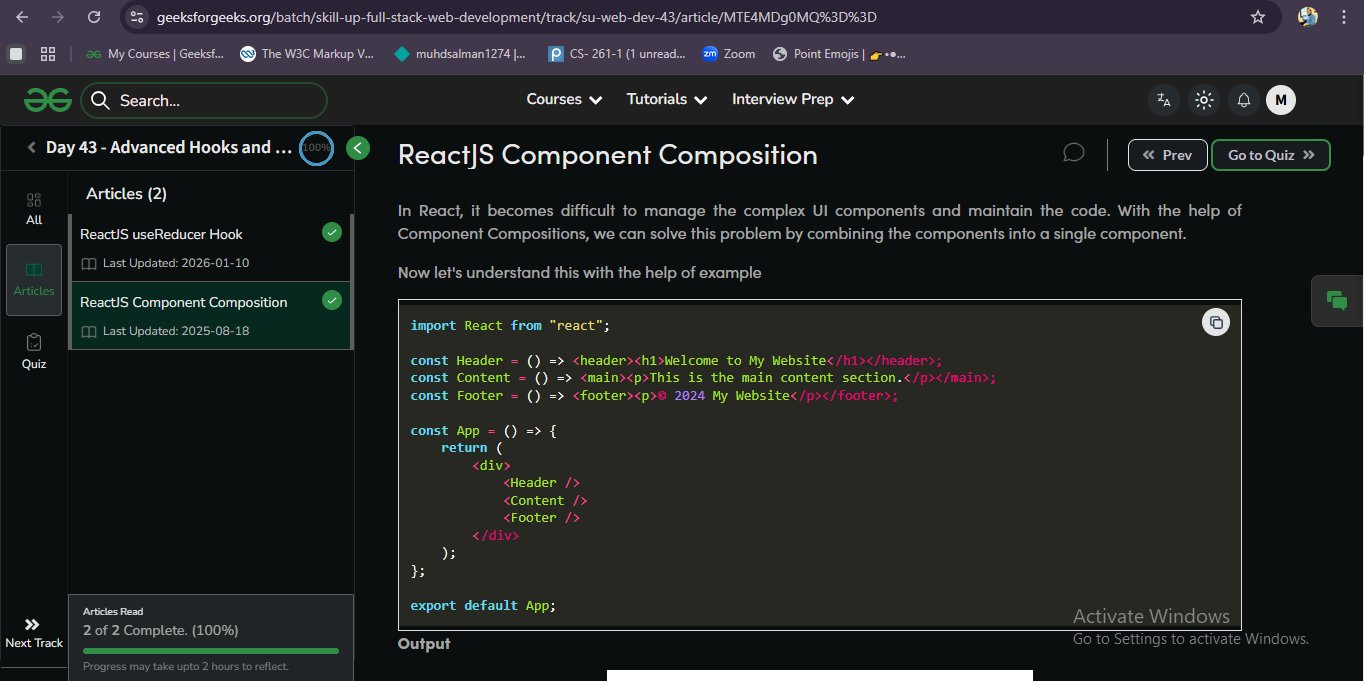Select the All sidebar section
The image size is (1364, 681).
34,209
